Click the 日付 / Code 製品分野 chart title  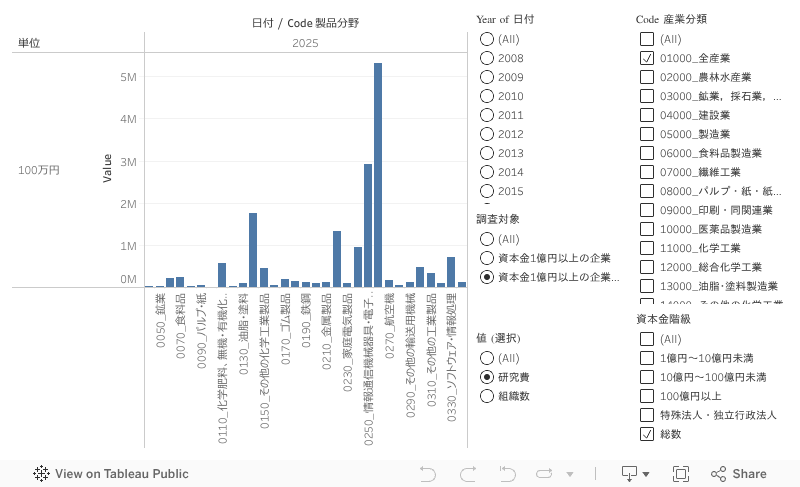point(305,23)
